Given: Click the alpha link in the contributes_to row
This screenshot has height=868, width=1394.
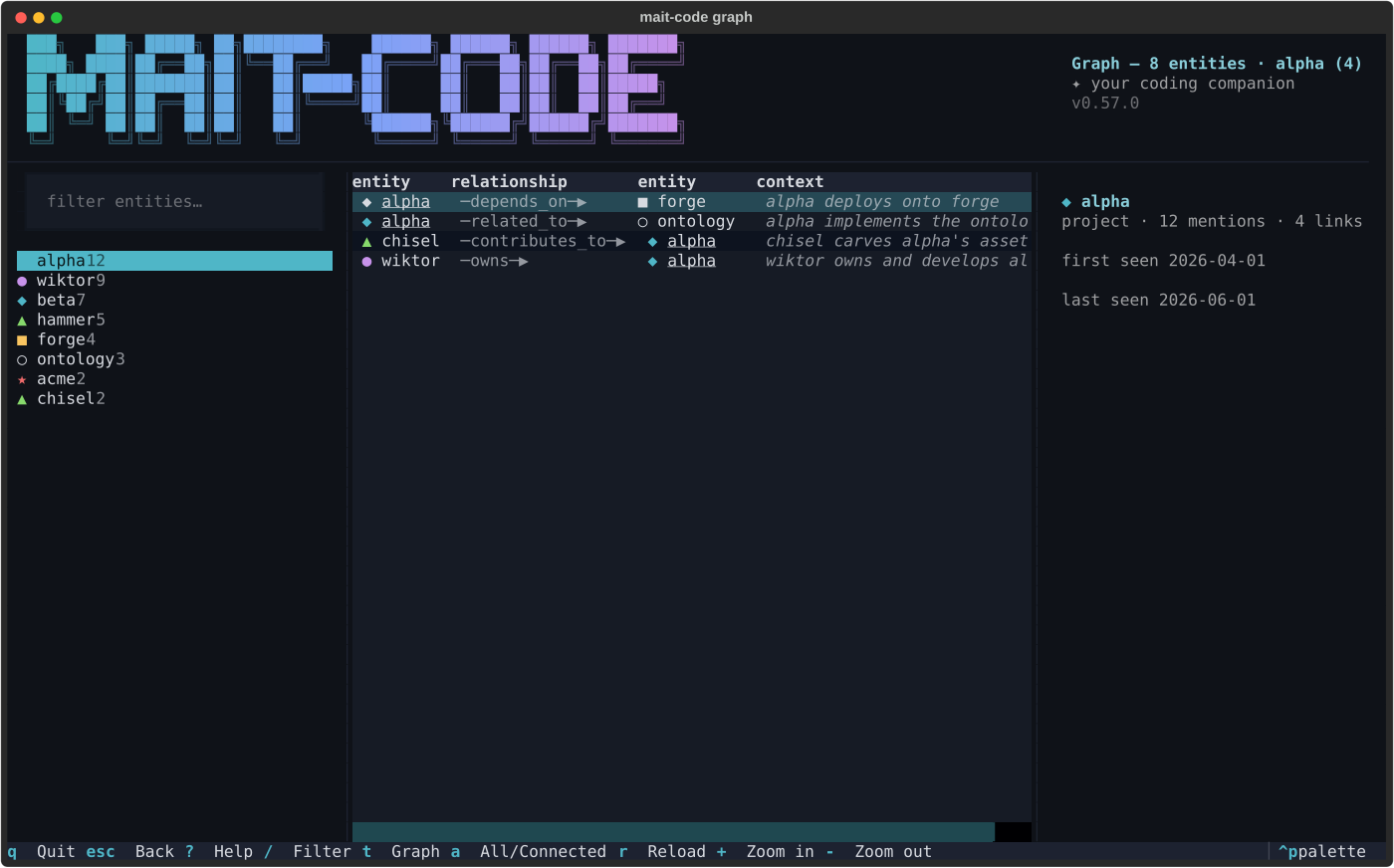Looking at the screenshot, I should coord(691,241).
